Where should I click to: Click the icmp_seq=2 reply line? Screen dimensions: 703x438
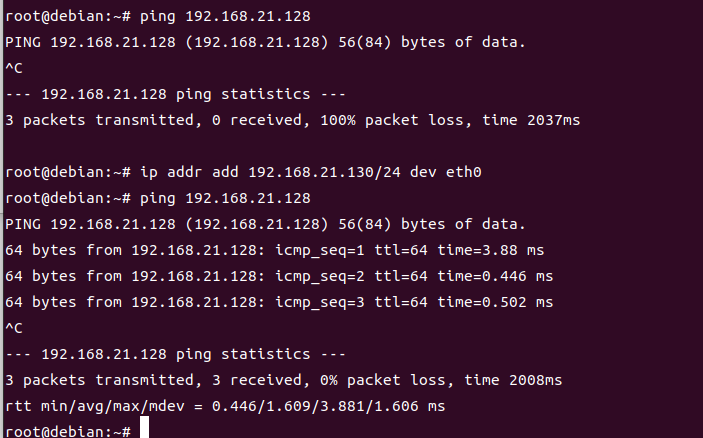pyautogui.click(x=279, y=276)
